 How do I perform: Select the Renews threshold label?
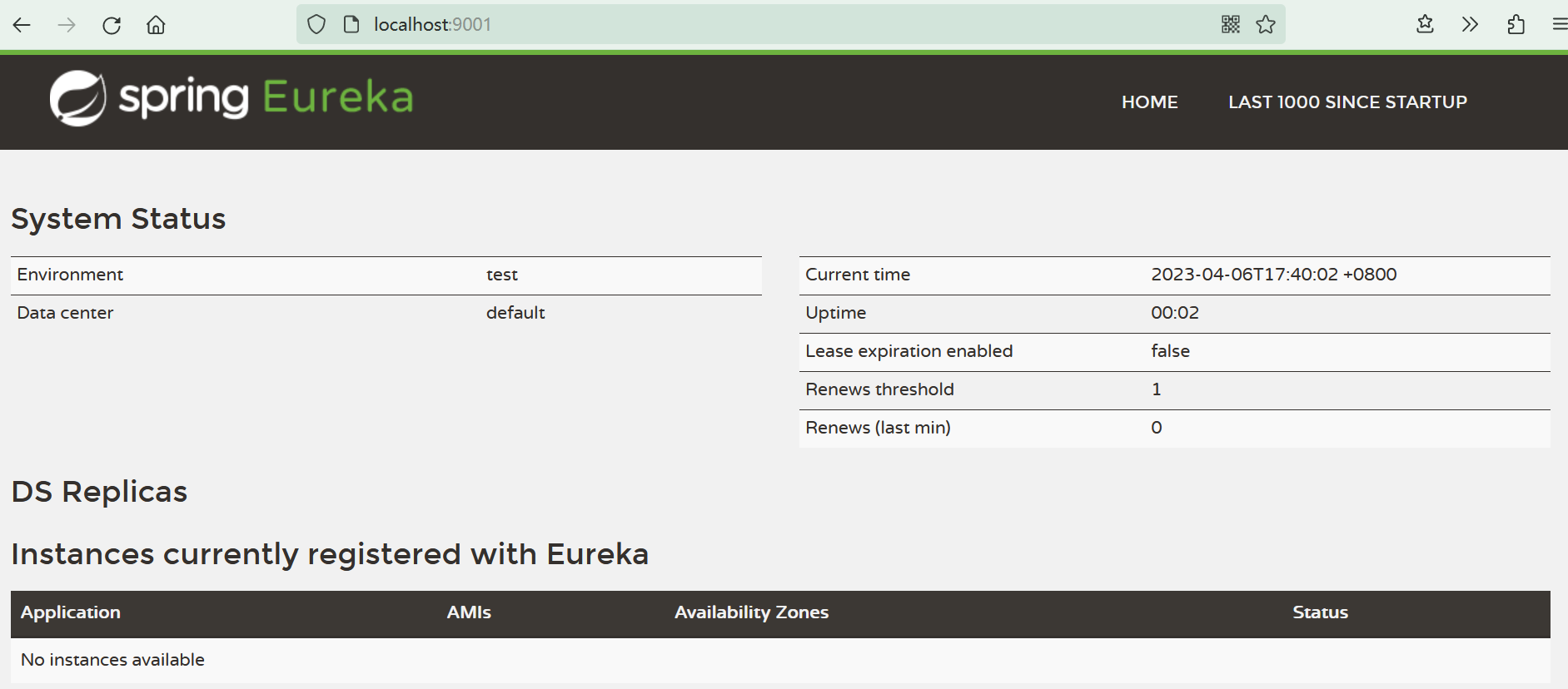pyautogui.click(x=879, y=389)
